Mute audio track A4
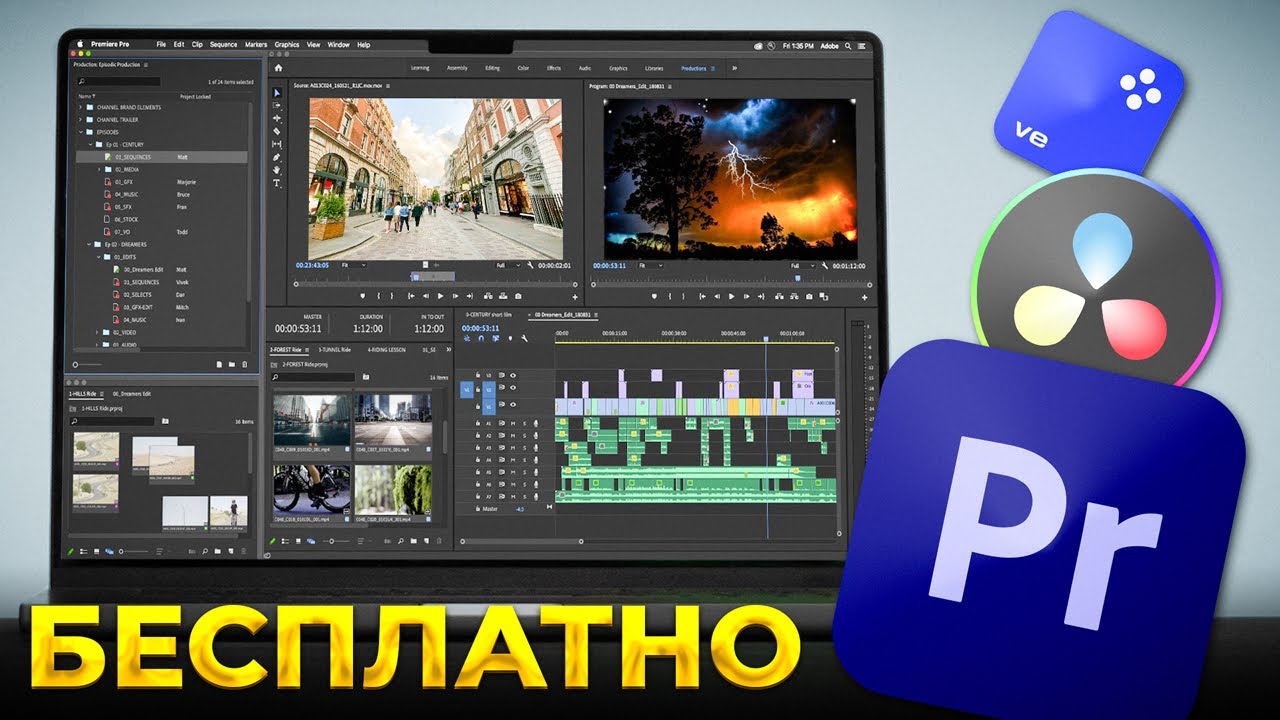The image size is (1280, 720). [513, 459]
